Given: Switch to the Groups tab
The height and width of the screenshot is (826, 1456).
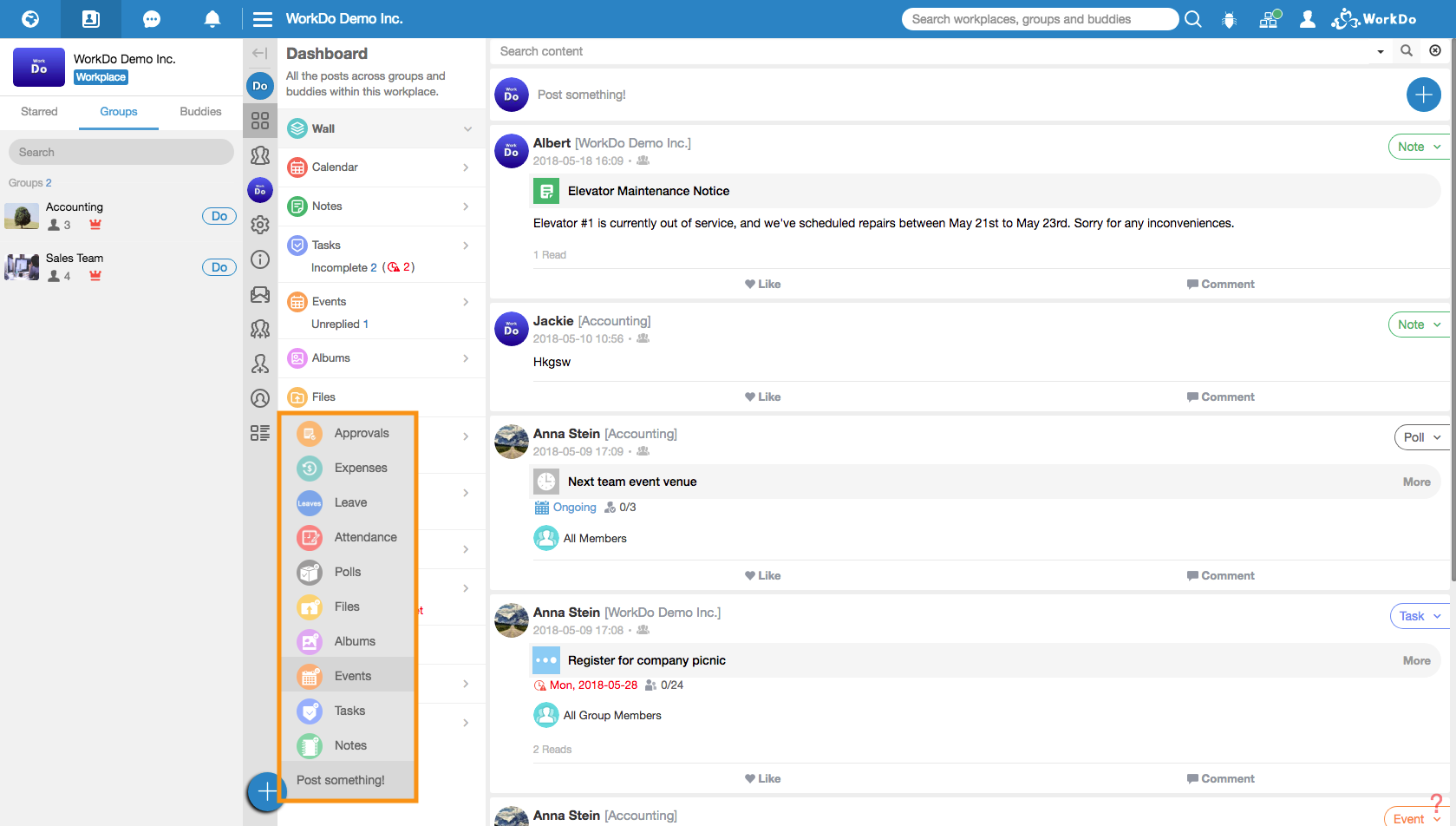Looking at the screenshot, I should pyautogui.click(x=119, y=112).
